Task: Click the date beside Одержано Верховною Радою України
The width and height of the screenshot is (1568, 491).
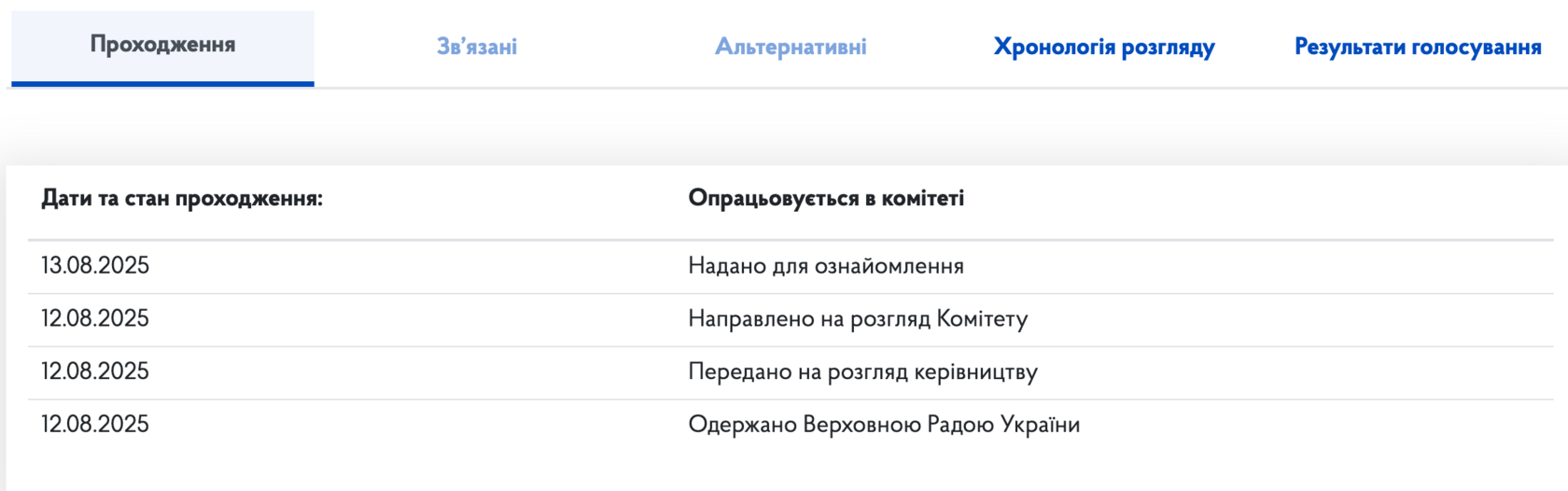Action: click(95, 424)
